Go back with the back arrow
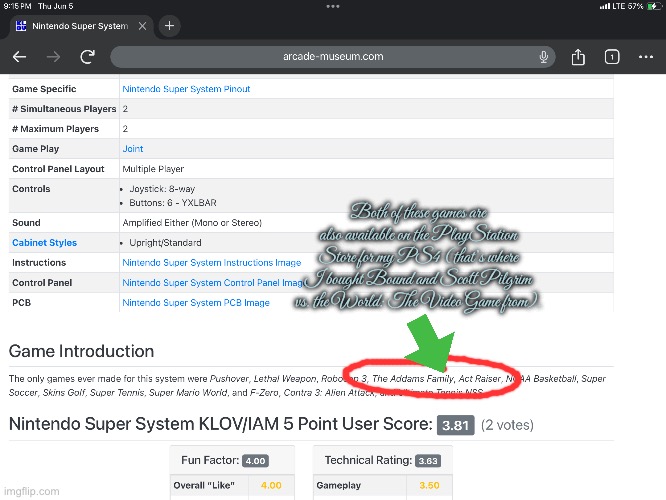This screenshot has height=500, width=666. click(20, 56)
